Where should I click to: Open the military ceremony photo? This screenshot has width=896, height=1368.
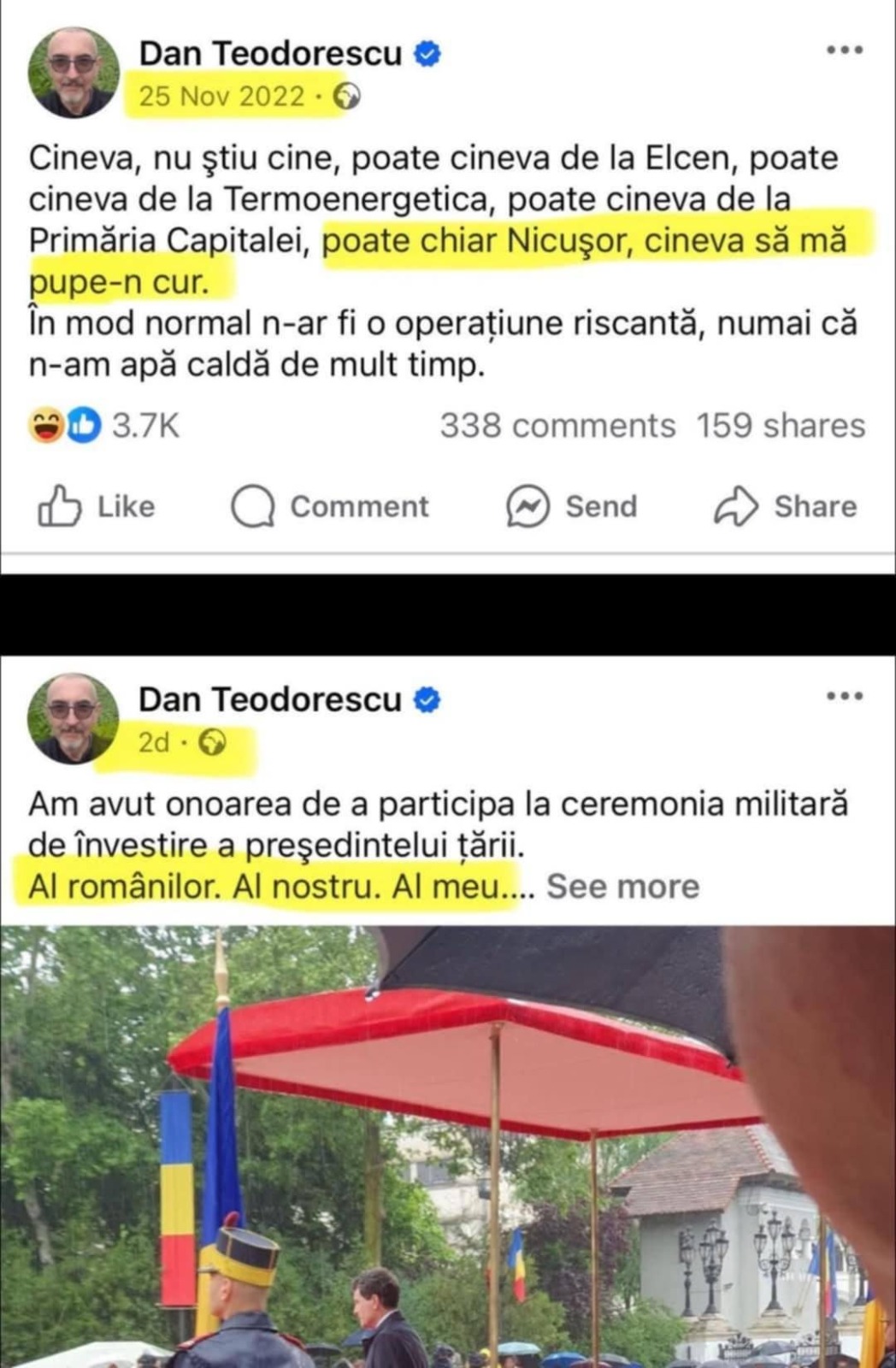point(448,1147)
